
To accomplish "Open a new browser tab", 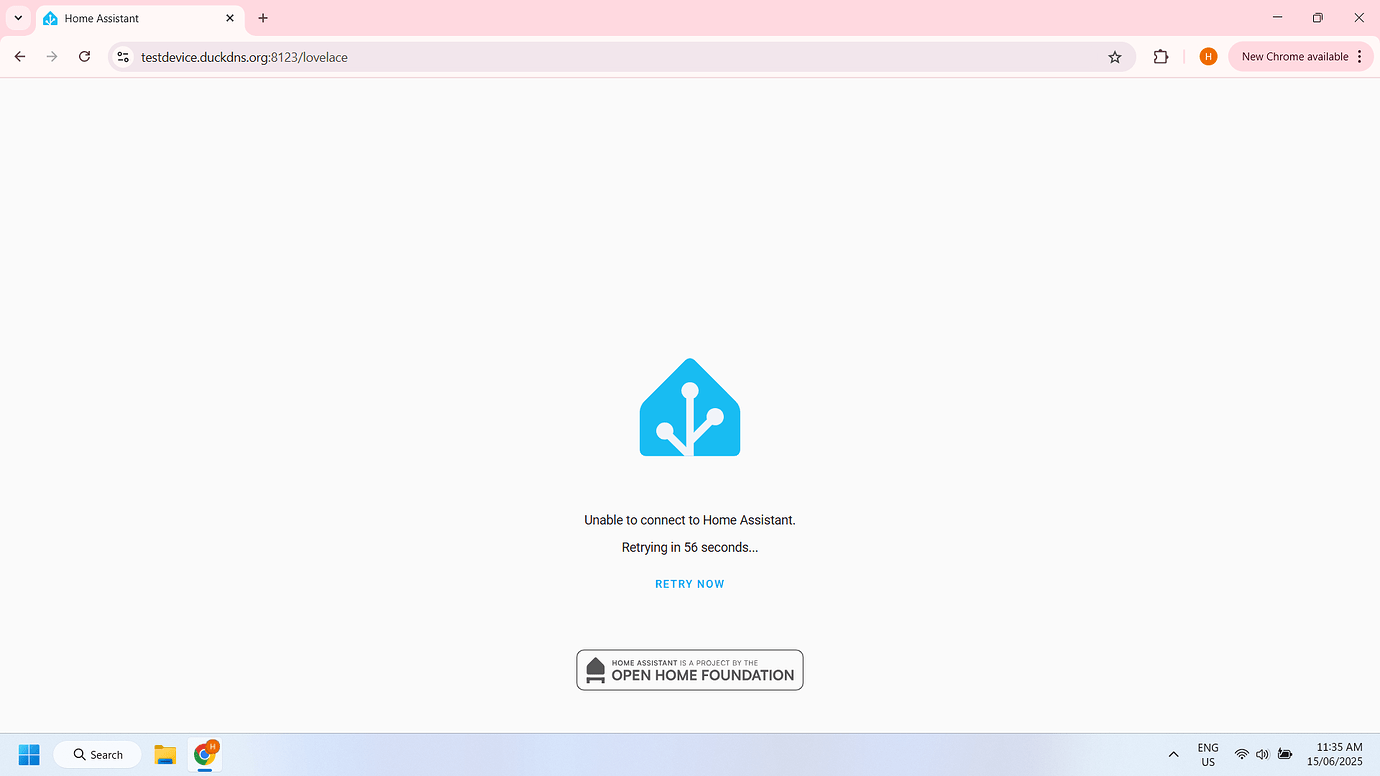I will (x=262, y=18).
